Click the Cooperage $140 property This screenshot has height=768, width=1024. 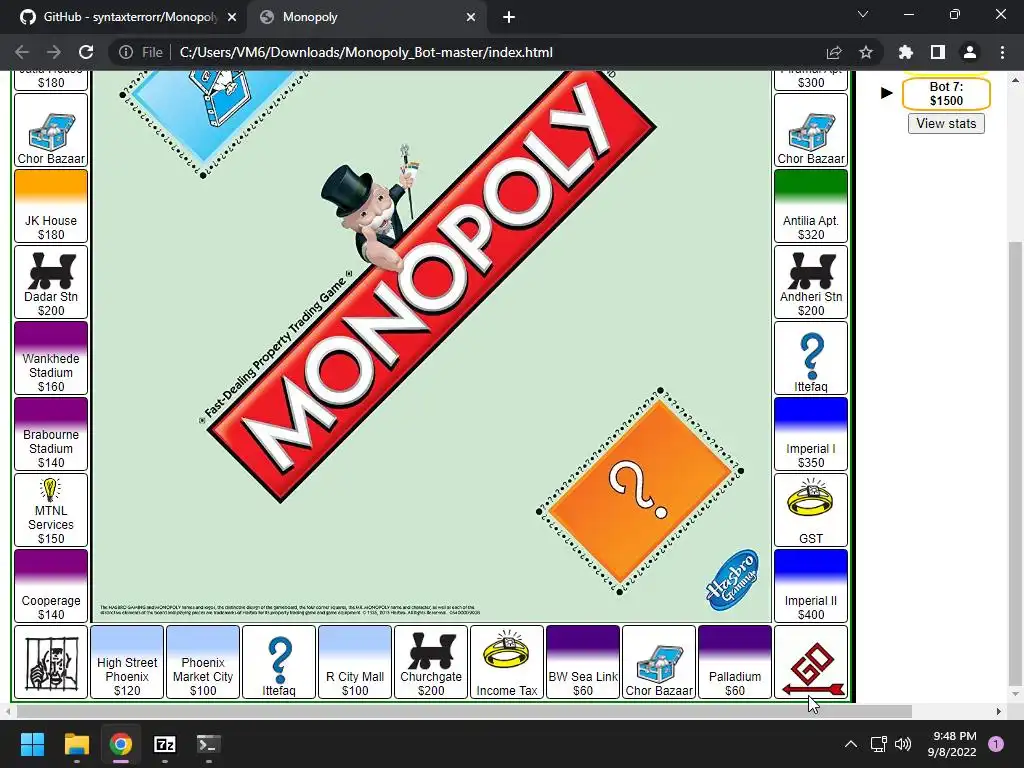(51, 586)
